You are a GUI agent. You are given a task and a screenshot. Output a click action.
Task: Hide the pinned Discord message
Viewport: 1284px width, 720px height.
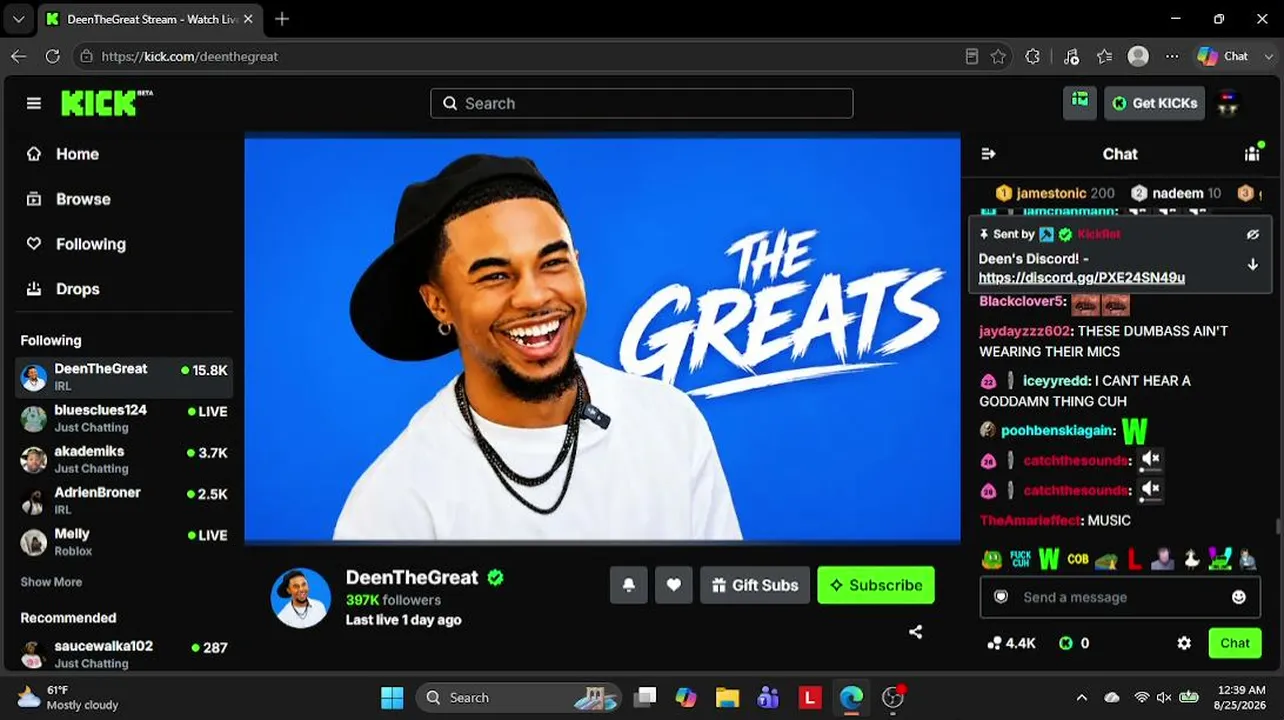click(1252, 234)
